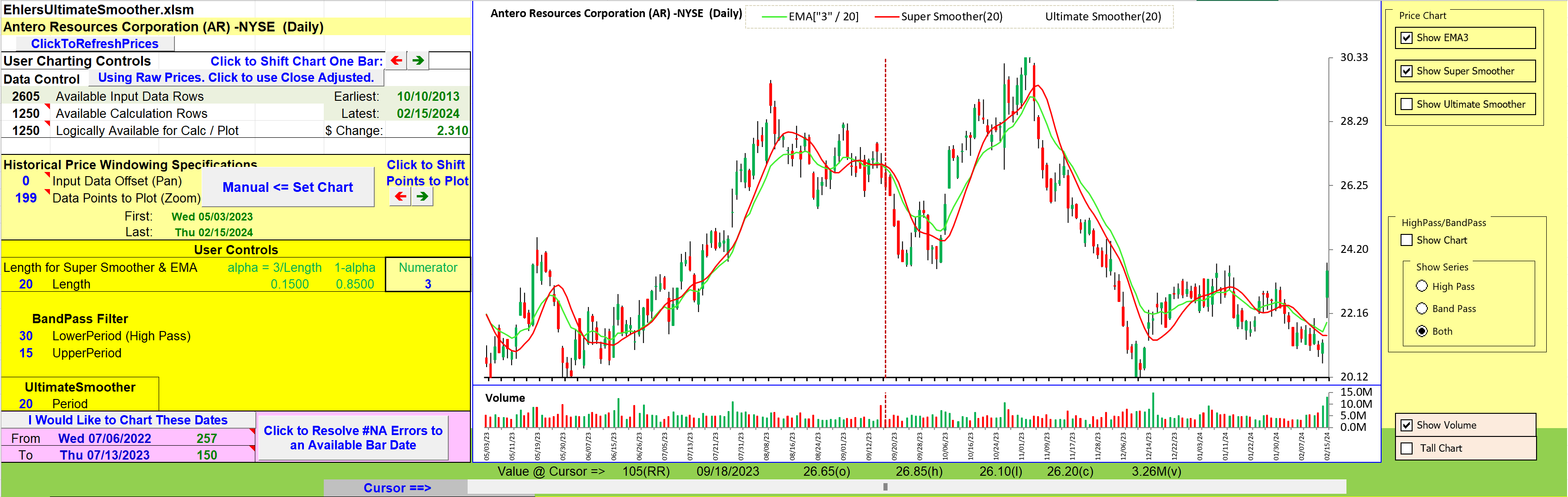Enable the Tall Chart checkbox
Screen dimensions: 1568x497
pyautogui.click(x=1407, y=448)
